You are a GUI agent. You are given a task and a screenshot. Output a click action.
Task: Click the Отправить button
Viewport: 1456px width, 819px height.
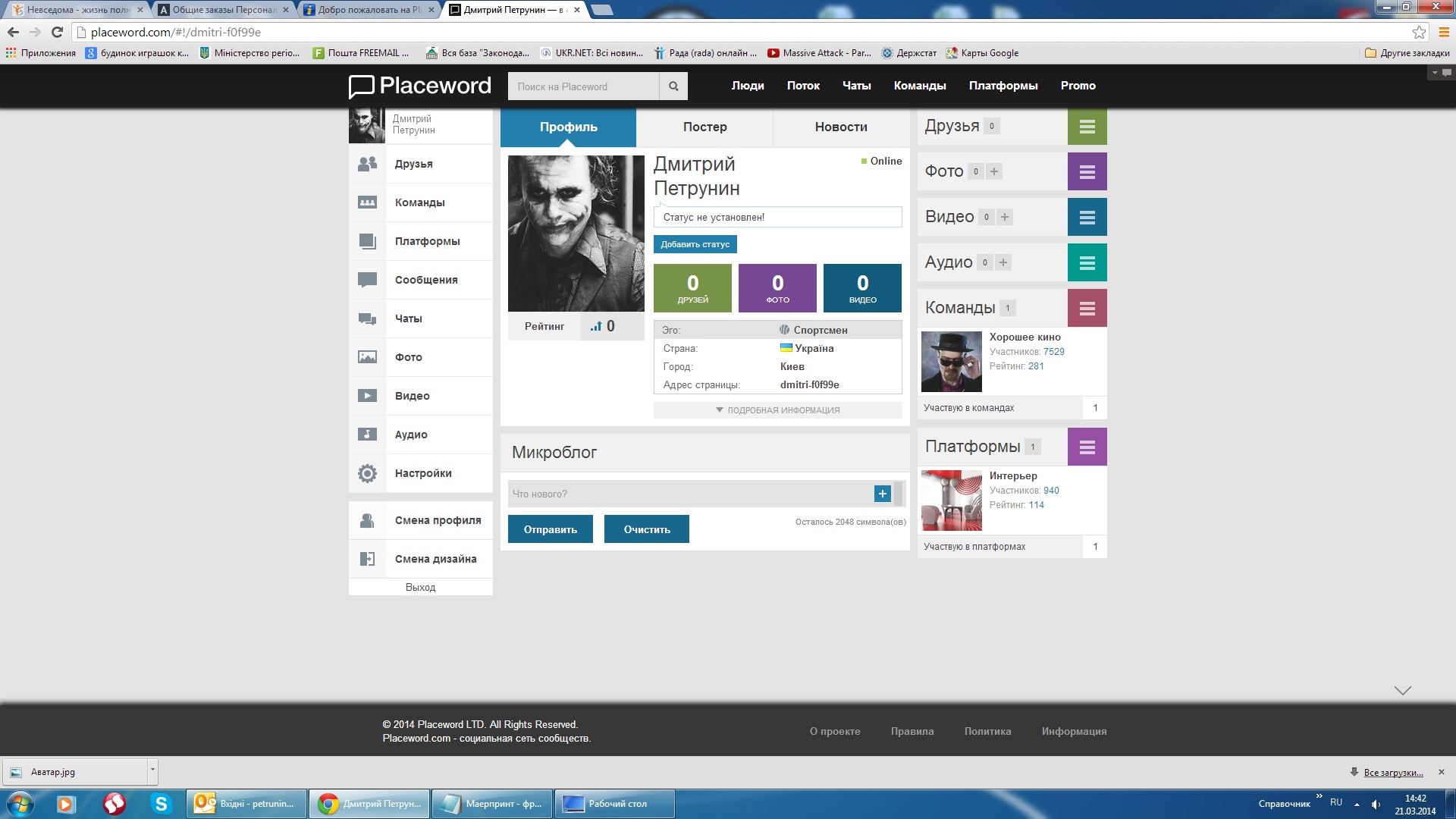point(551,529)
